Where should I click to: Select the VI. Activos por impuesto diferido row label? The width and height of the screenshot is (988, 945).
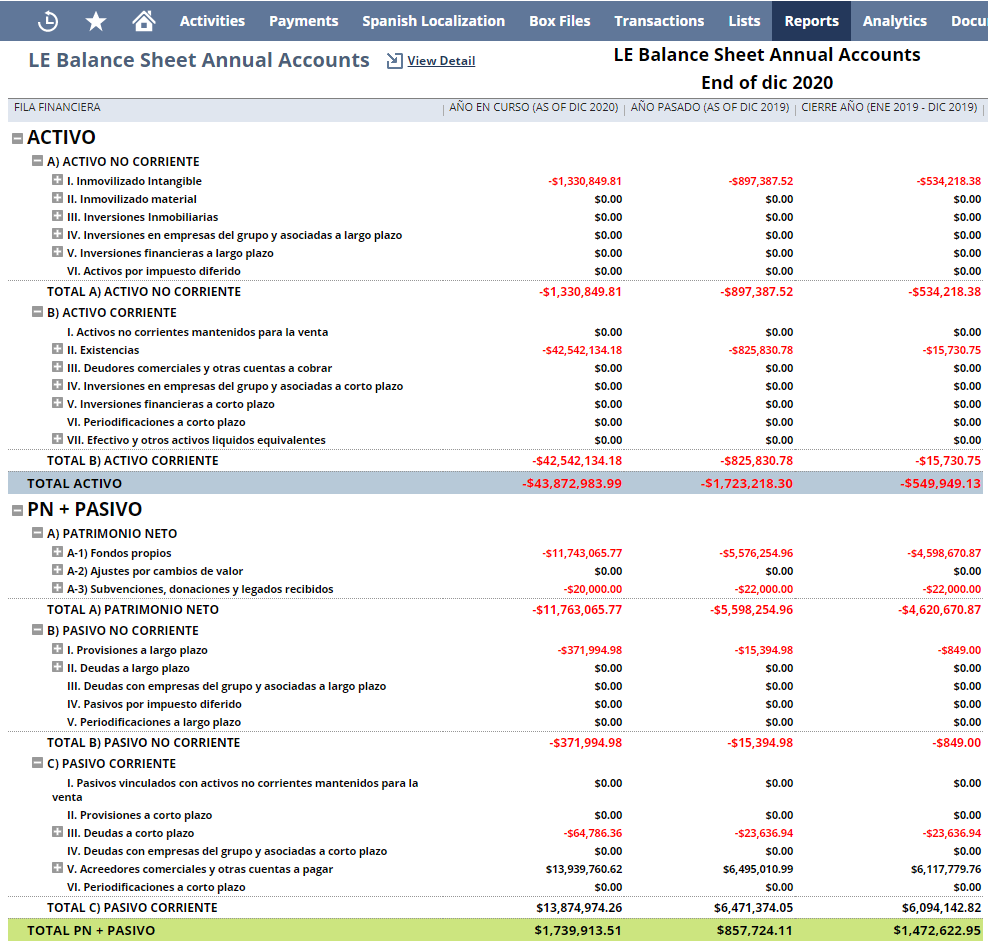click(x=154, y=272)
